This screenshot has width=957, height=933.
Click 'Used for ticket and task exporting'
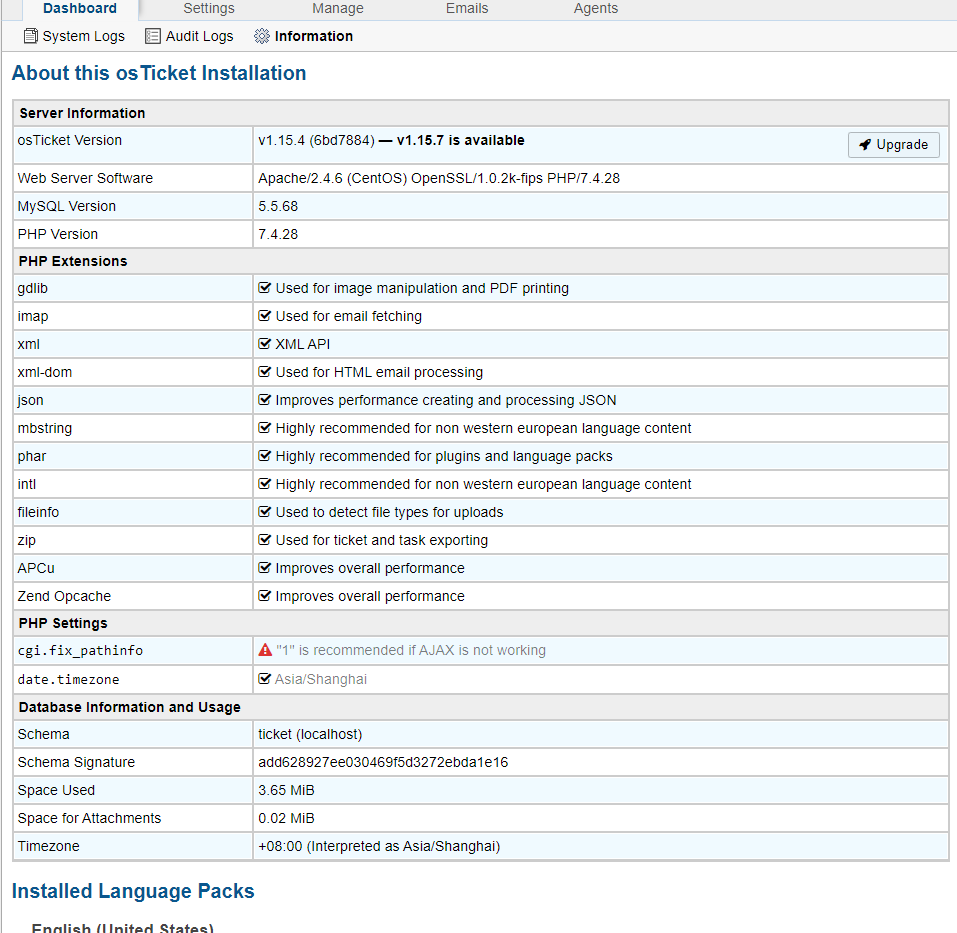(381, 540)
